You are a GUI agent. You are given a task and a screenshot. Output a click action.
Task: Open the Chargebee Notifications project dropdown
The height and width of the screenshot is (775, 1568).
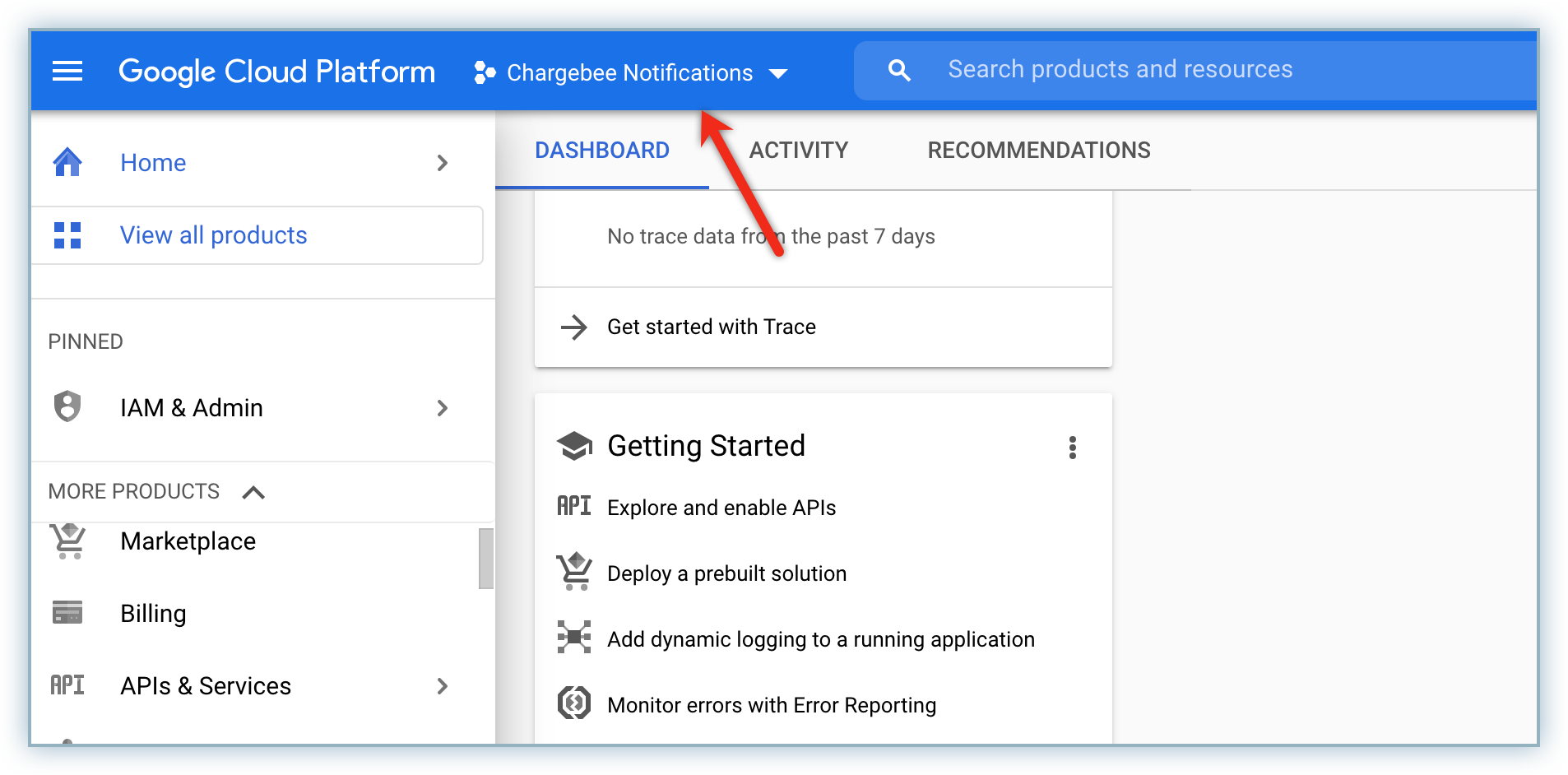(631, 72)
